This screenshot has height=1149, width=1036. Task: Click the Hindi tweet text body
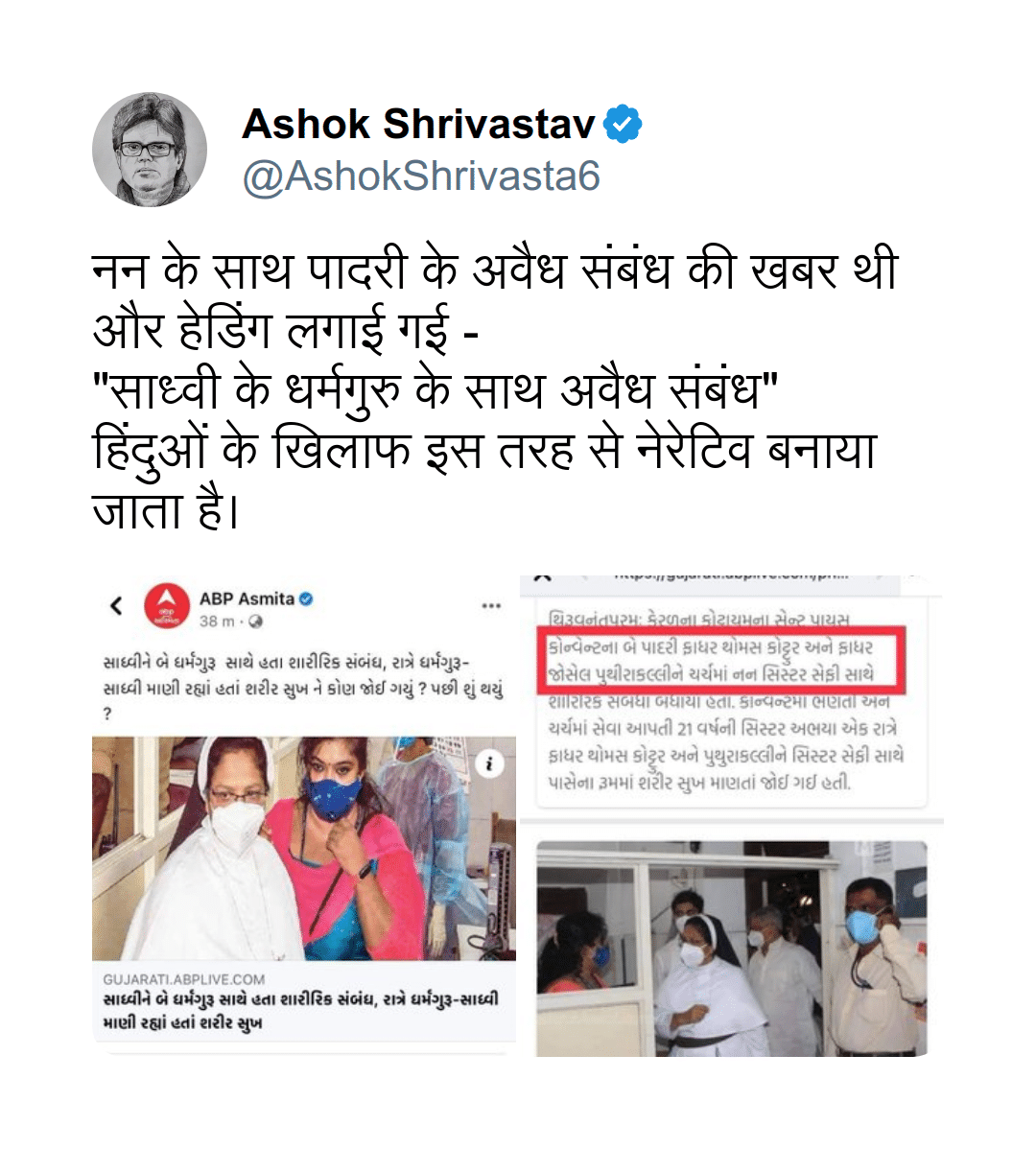click(495, 390)
